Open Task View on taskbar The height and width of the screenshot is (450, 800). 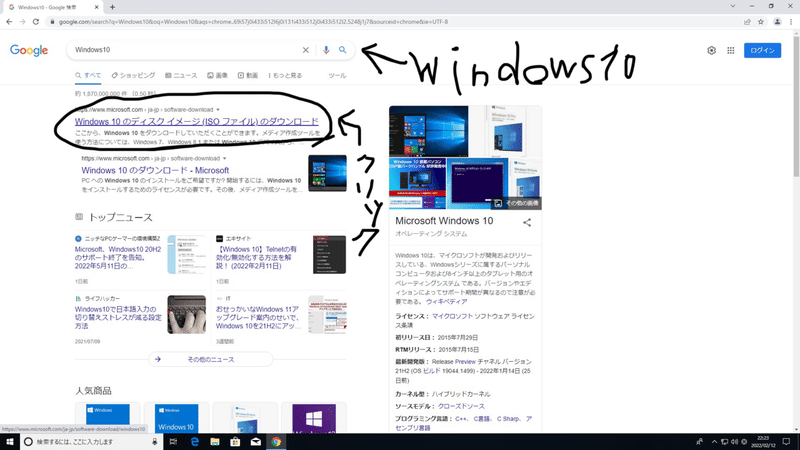[173, 442]
